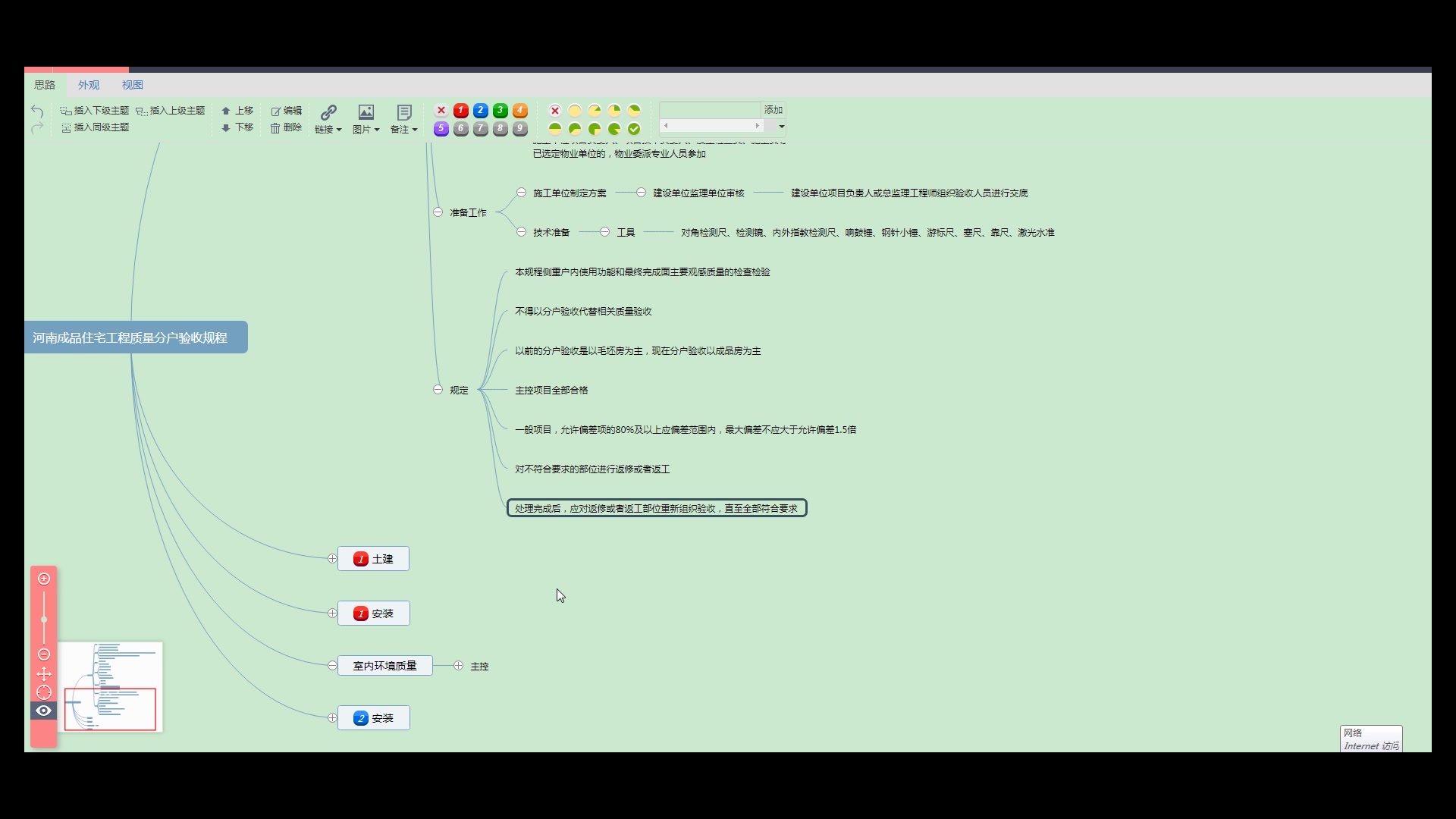This screenshot has width=1456, height=819.
Task: Click 插入下级主题 button
Action: coord(95,111)
